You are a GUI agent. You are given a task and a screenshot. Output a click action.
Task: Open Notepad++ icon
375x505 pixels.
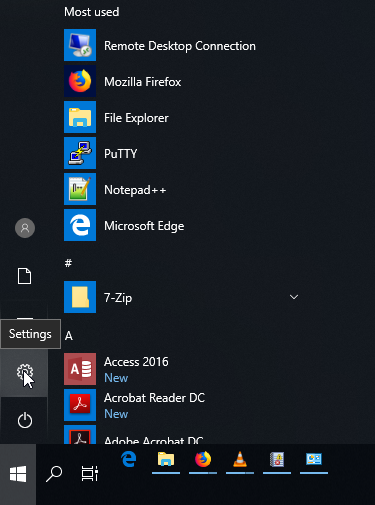[x=80, y=189]
